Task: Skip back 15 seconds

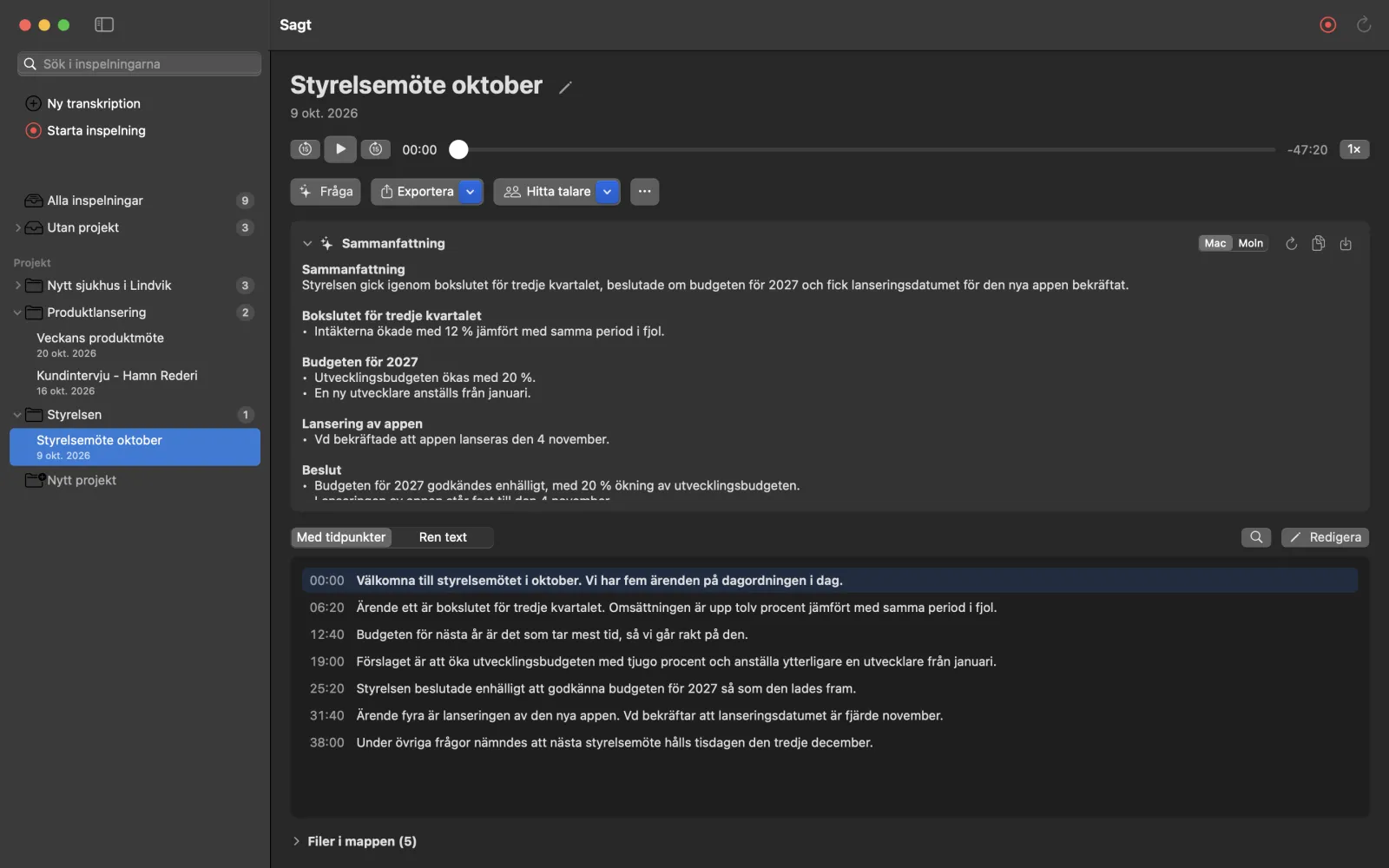Action: click(x=305, y=149)
